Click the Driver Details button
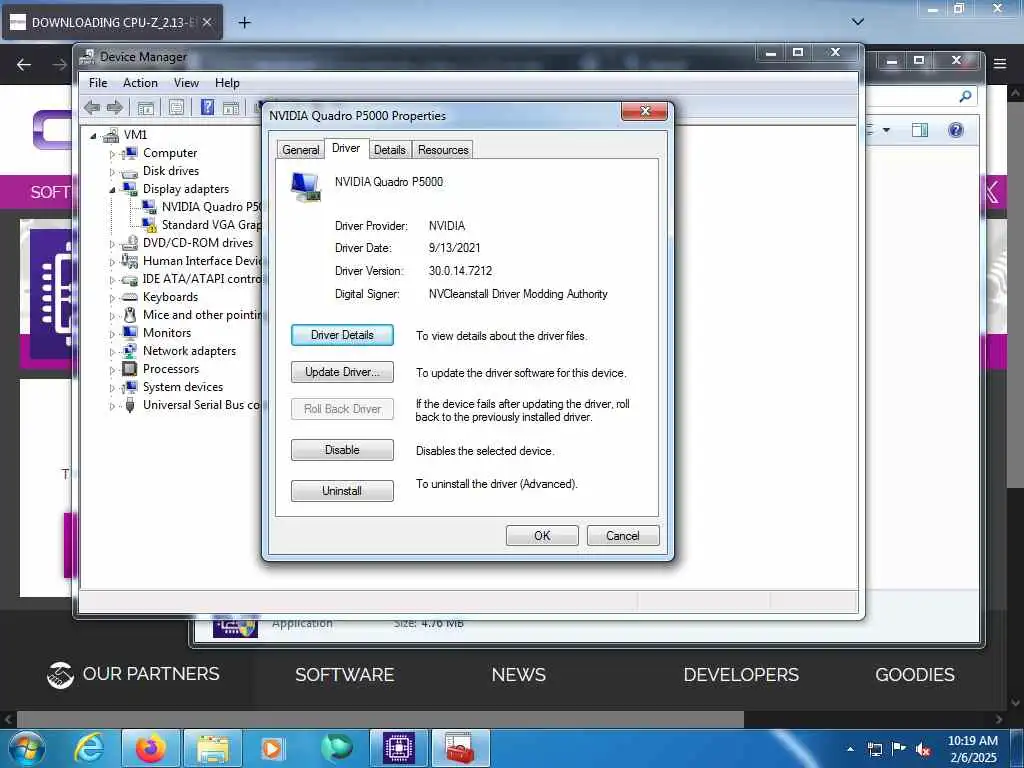The width and height of the screenshot is (1024, 768). (342, 335)
